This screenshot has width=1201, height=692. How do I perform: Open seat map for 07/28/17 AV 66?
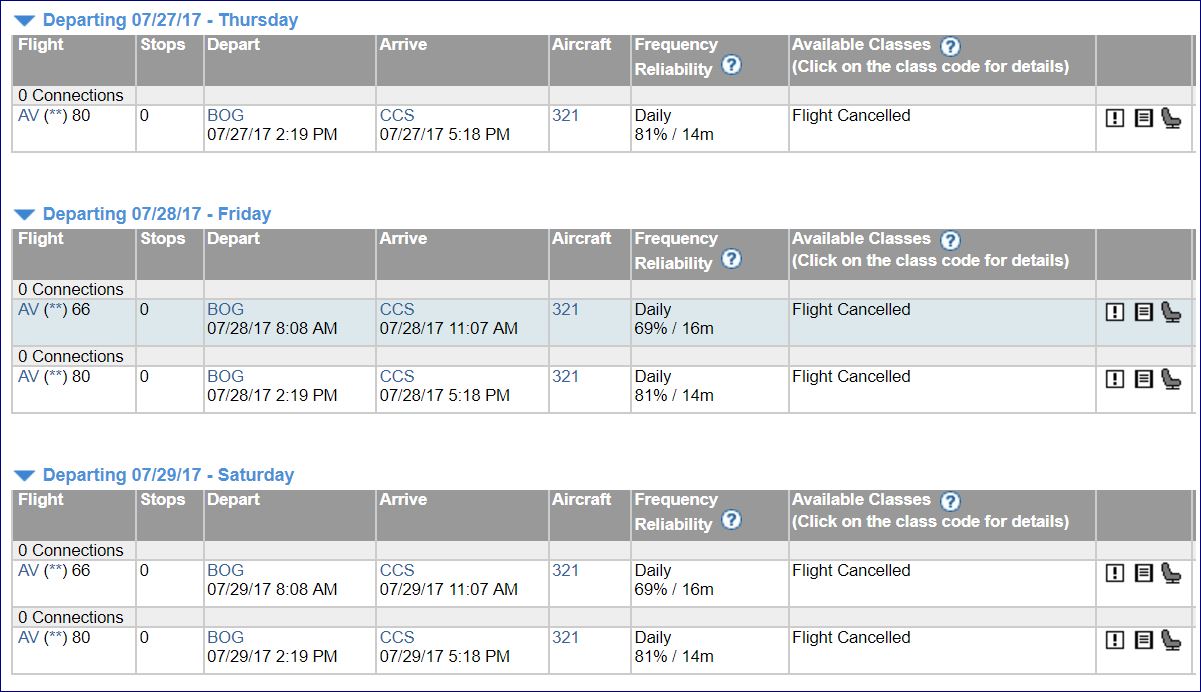click(x=1171, y=312)
